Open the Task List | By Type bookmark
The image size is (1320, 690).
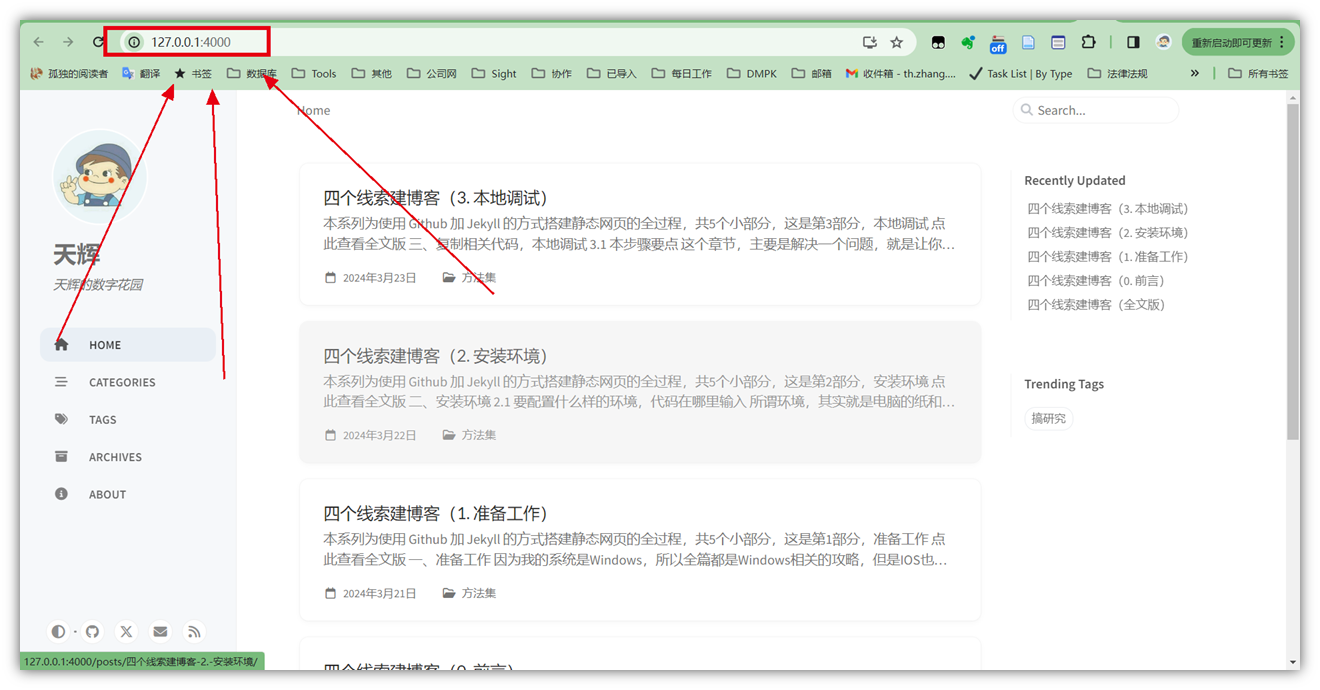pyautogui.click(x=1021, y=73)
